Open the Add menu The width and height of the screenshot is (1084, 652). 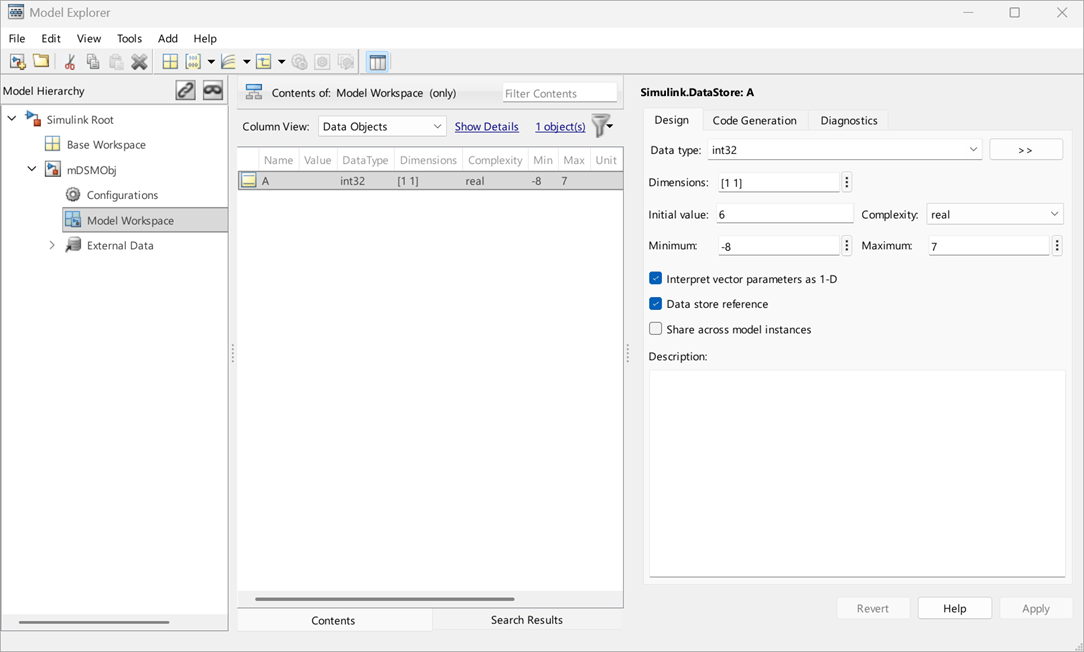(x=167, y=39)
